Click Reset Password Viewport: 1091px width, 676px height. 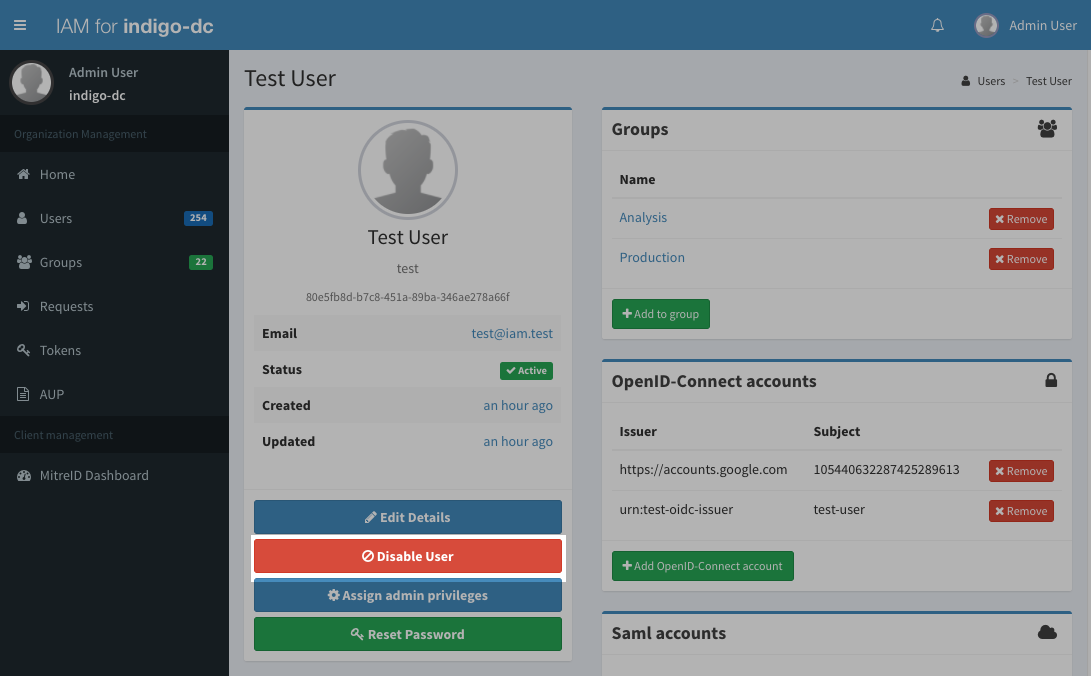(x=407, y=634)
